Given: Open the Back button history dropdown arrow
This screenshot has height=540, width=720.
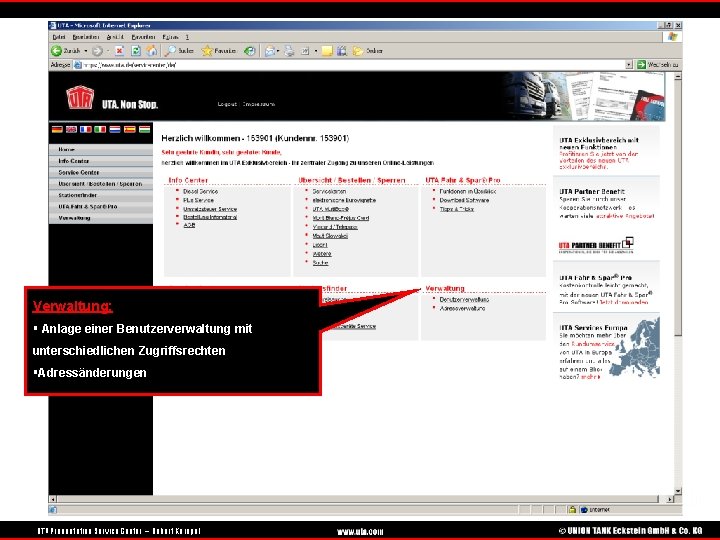Looking at the screenshot, I should point(86,51).
